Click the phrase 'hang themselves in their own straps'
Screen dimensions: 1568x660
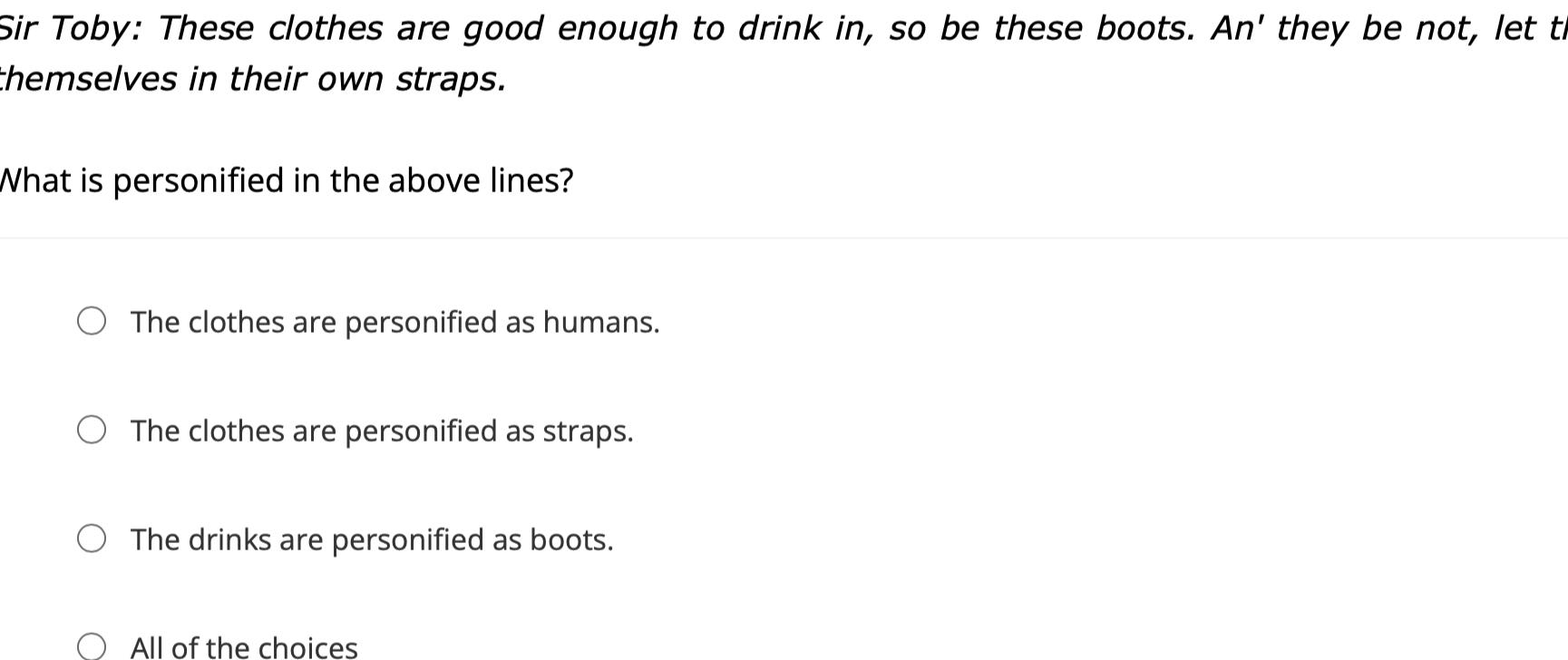(x=254, y=78)
